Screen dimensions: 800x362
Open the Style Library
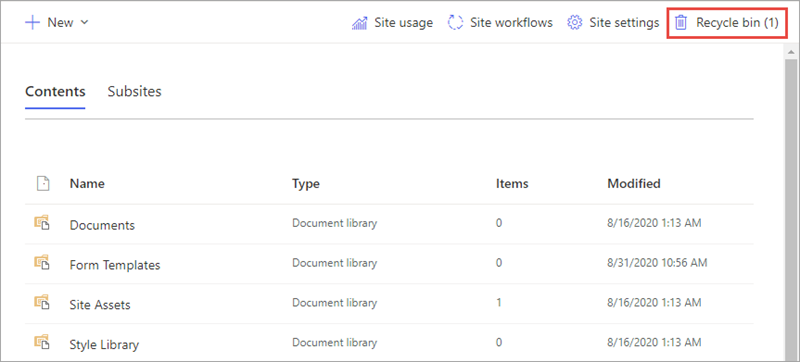pos(104,345)
